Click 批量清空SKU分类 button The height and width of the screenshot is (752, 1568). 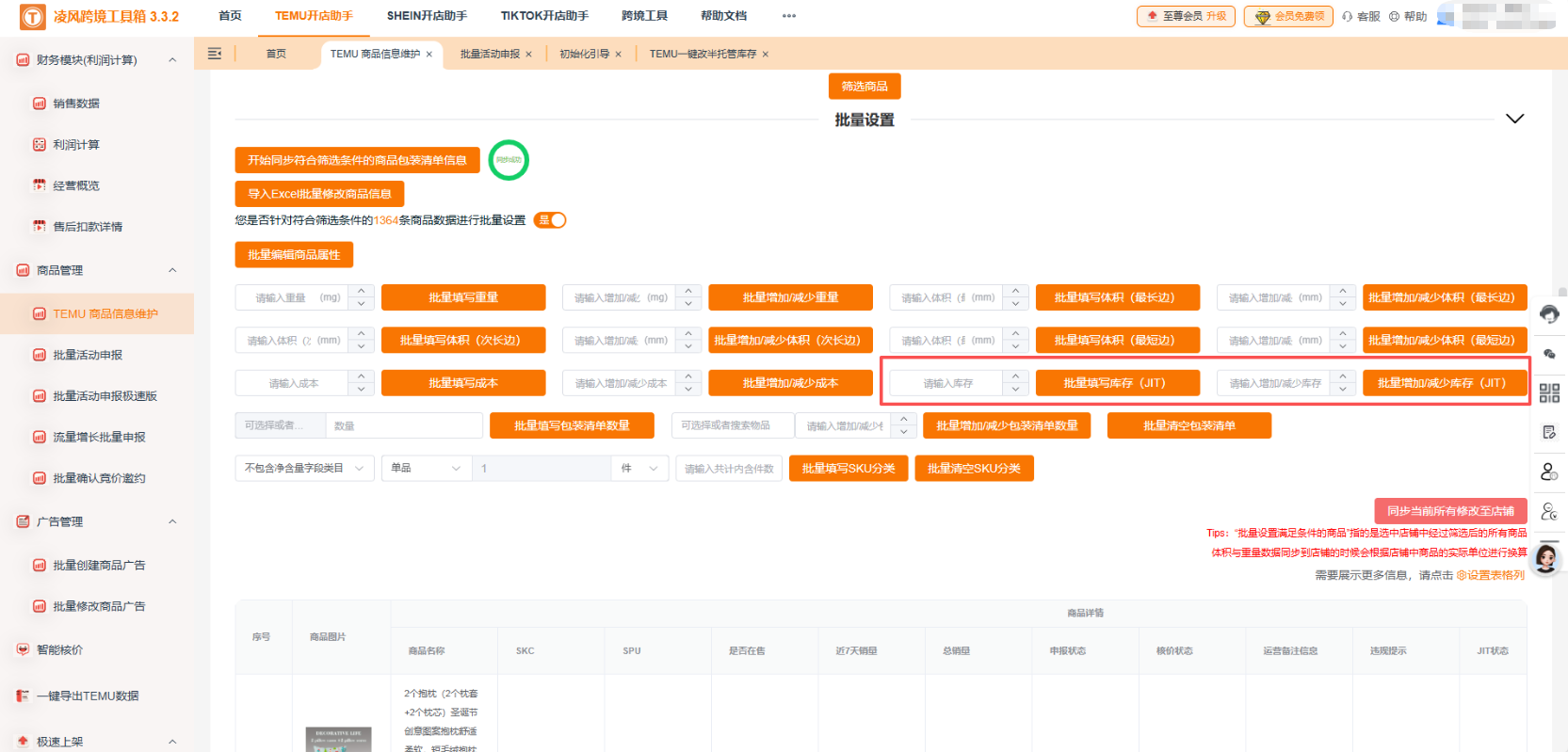click(x=974, y=469)
